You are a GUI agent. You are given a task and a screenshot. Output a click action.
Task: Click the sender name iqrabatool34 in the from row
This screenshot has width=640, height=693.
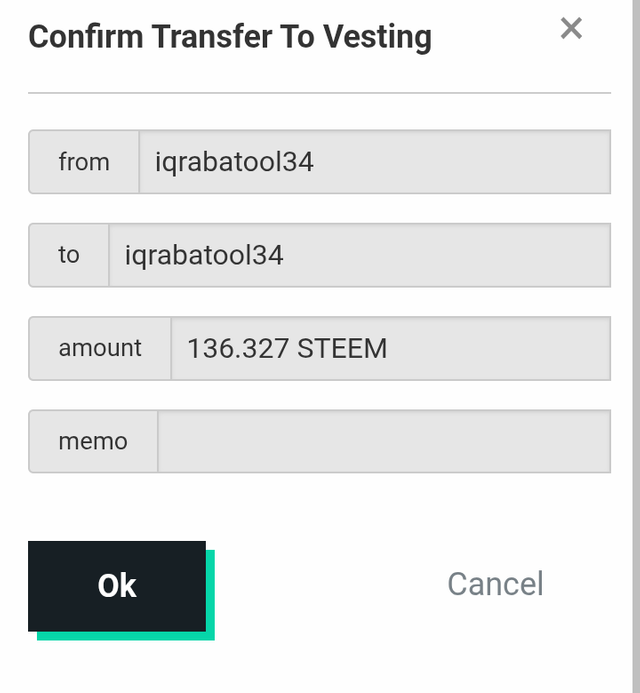click(234, 162)
